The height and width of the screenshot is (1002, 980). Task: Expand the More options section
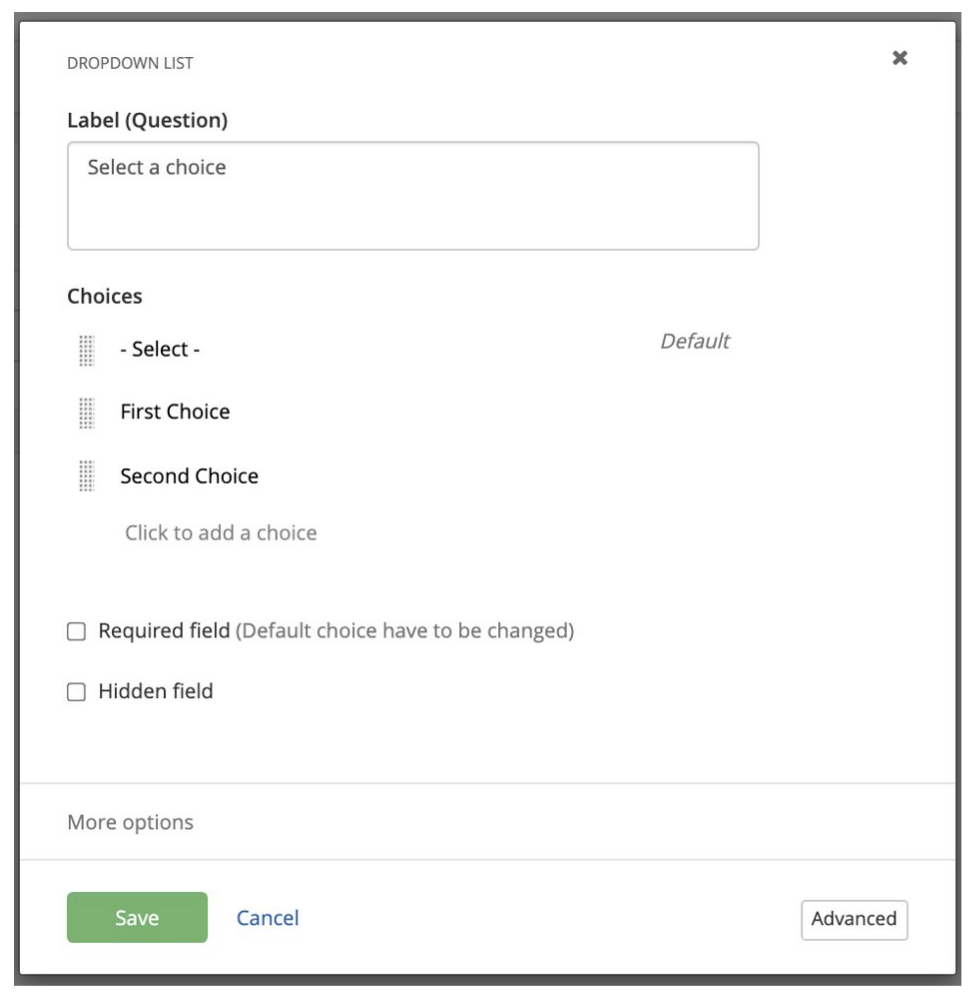pos(130,823)
